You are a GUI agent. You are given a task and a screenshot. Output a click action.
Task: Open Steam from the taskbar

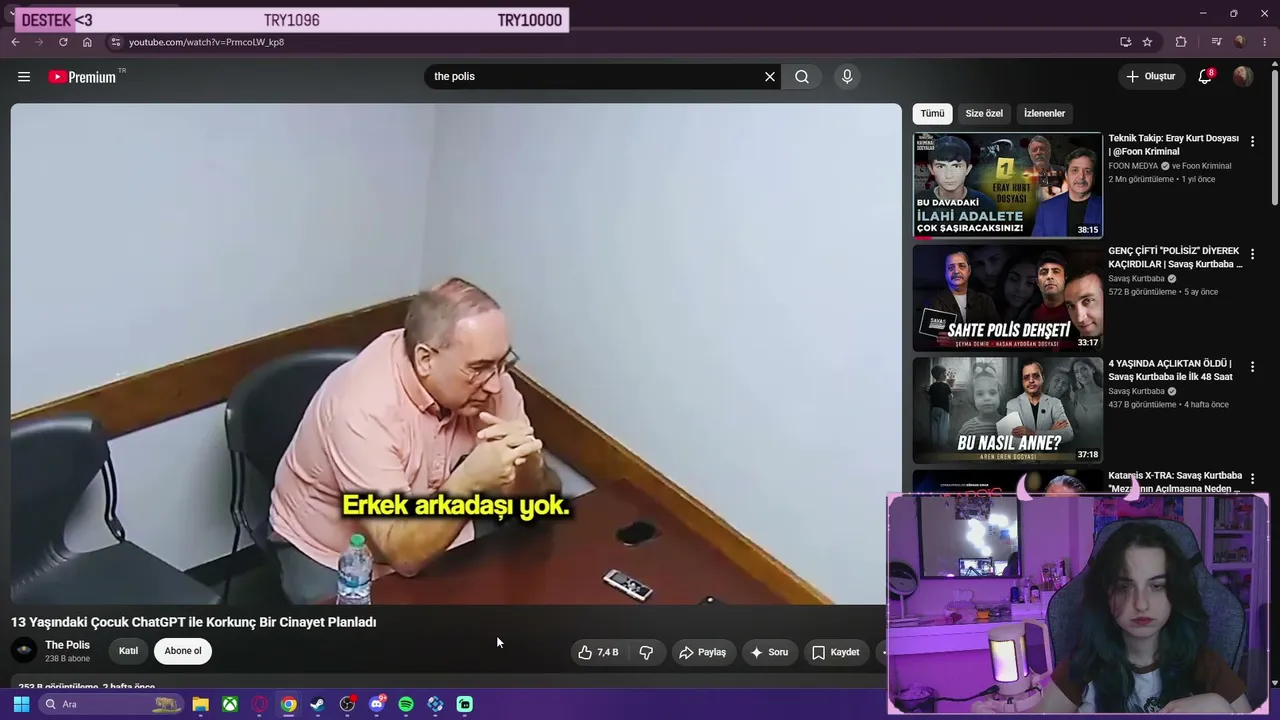318,704
